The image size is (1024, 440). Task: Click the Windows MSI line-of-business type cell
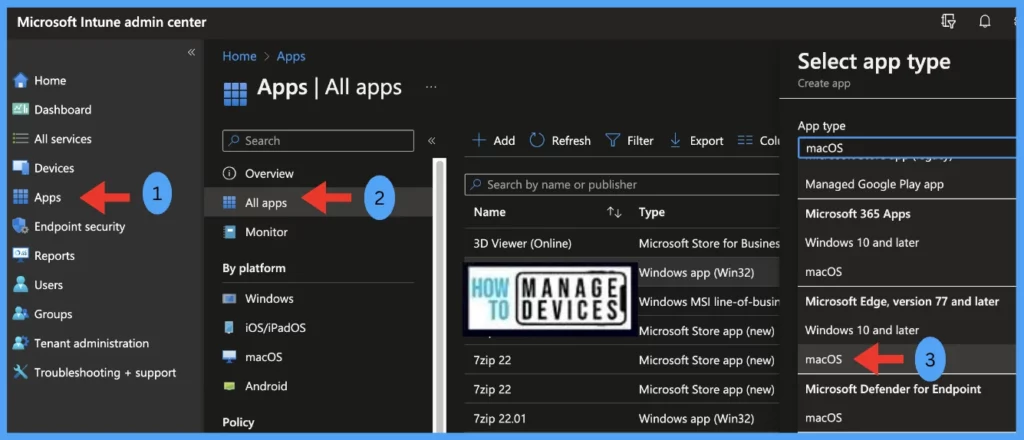[709, 302]
